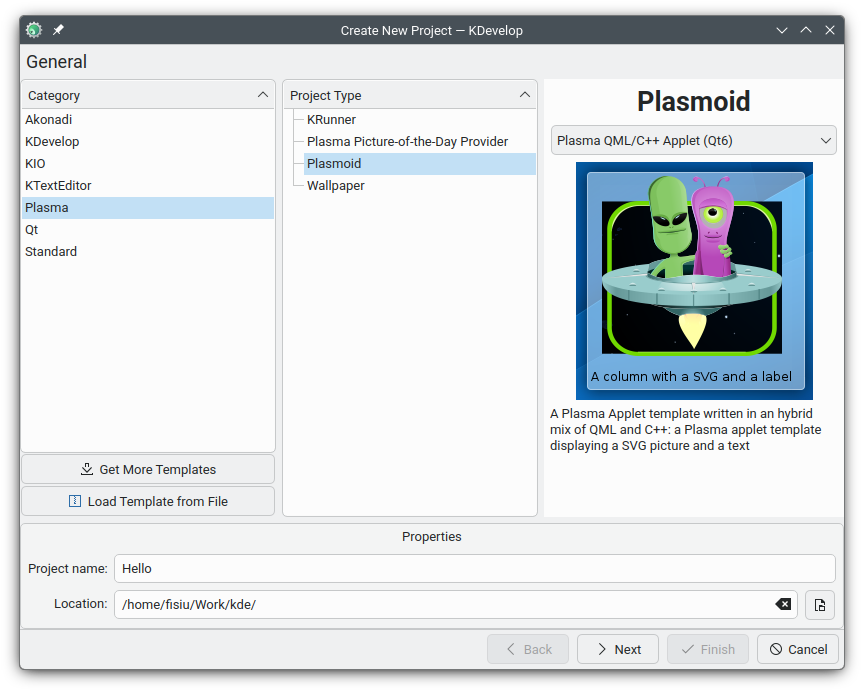Select the KDevelop category
The width and height of the screenshot is (864, 693).
[x=52, y=141]
